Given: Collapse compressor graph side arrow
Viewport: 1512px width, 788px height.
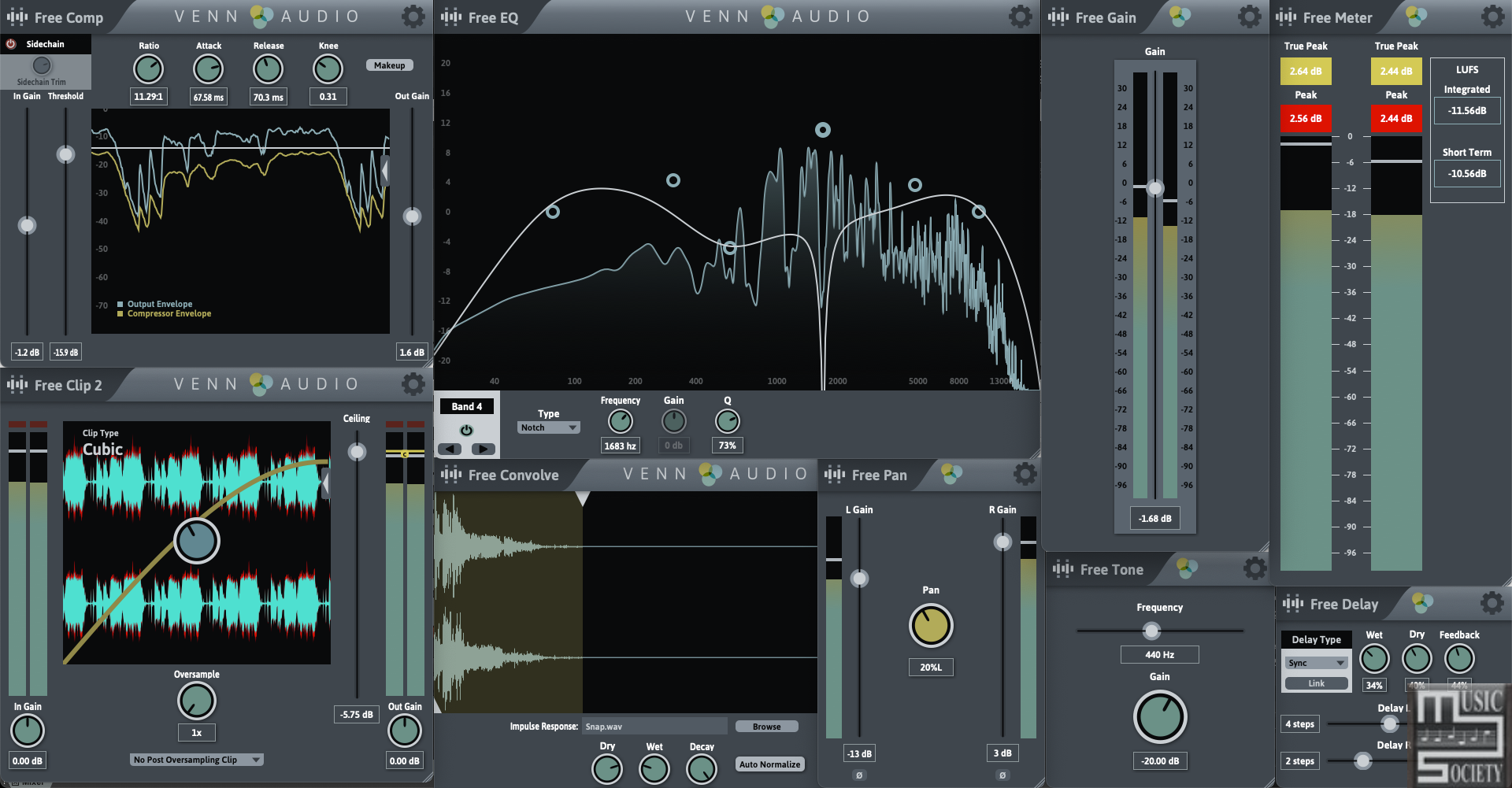Looking at the screenshot, I should [x=385, y=170].
